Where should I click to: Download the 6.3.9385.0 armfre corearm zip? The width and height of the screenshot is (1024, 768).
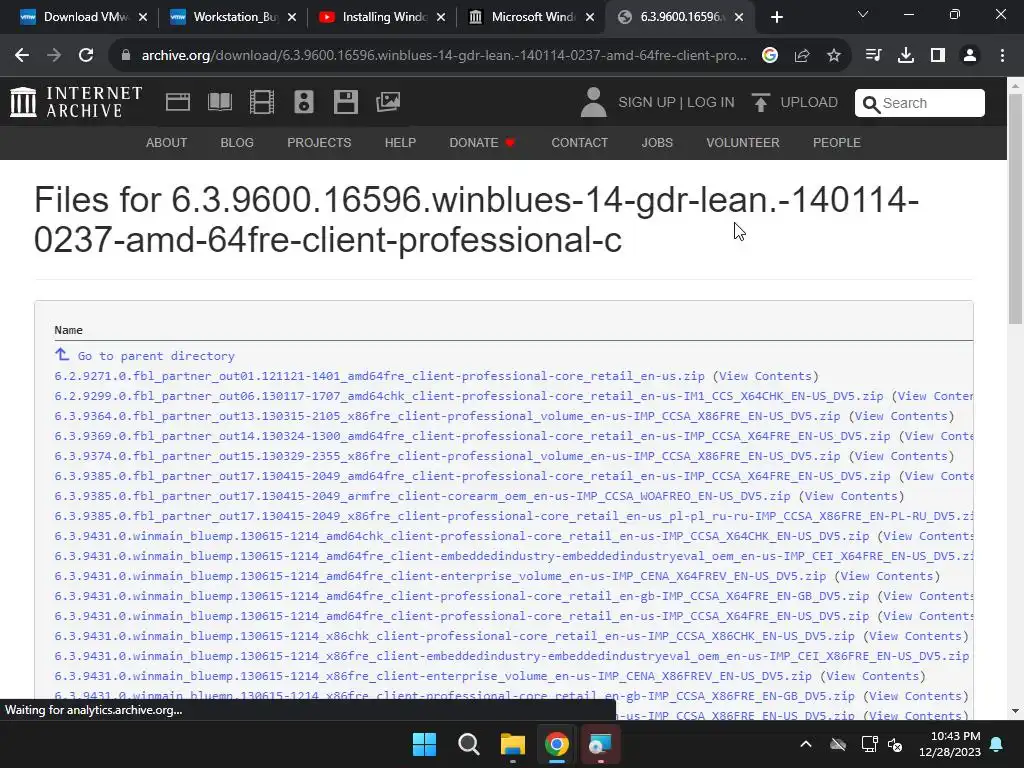click(x=423, y=496)
